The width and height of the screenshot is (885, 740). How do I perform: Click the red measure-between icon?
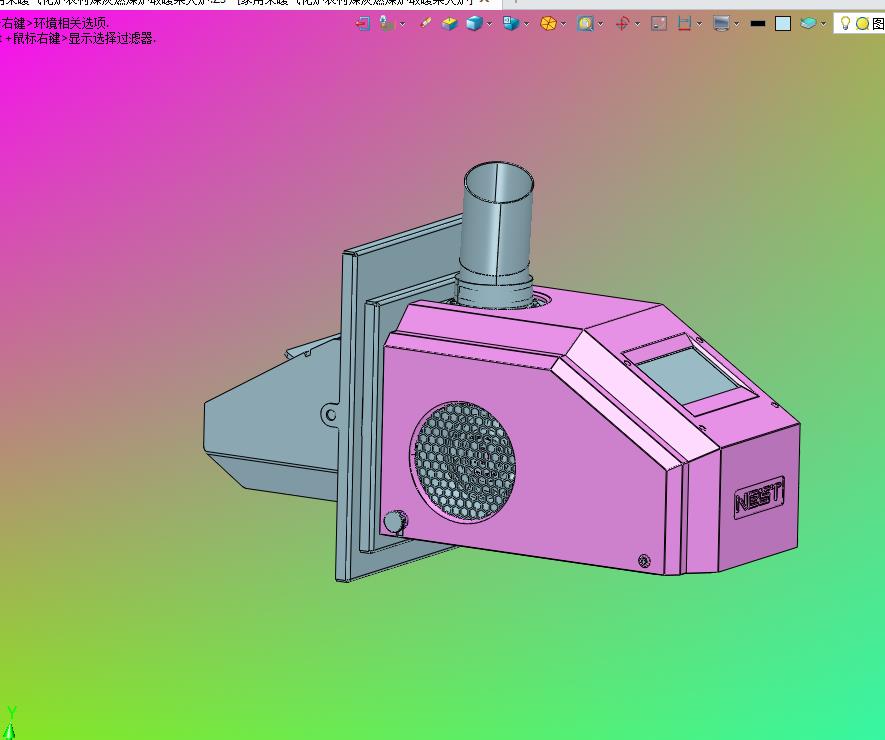[684, 24]
